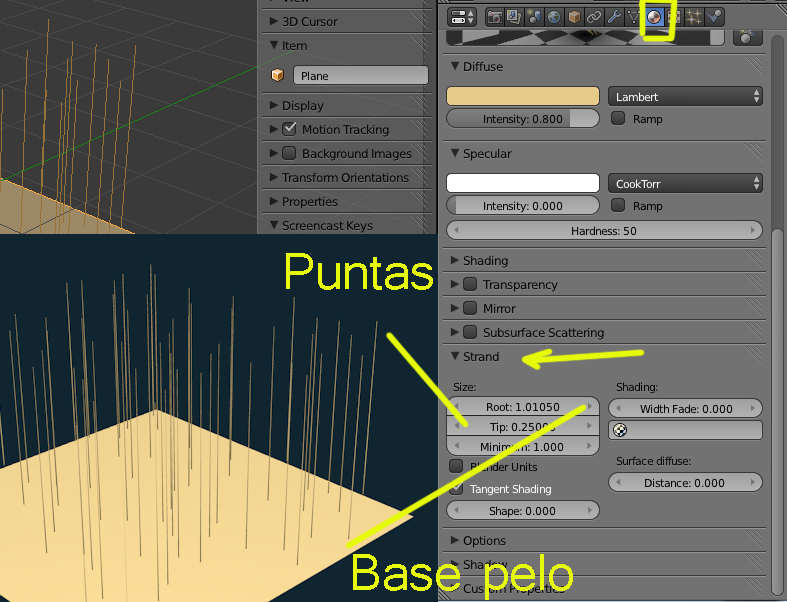This screenshot has height=602, width=787.
Task: Increase Hardness with its right arrow
Action: [752, 230]
